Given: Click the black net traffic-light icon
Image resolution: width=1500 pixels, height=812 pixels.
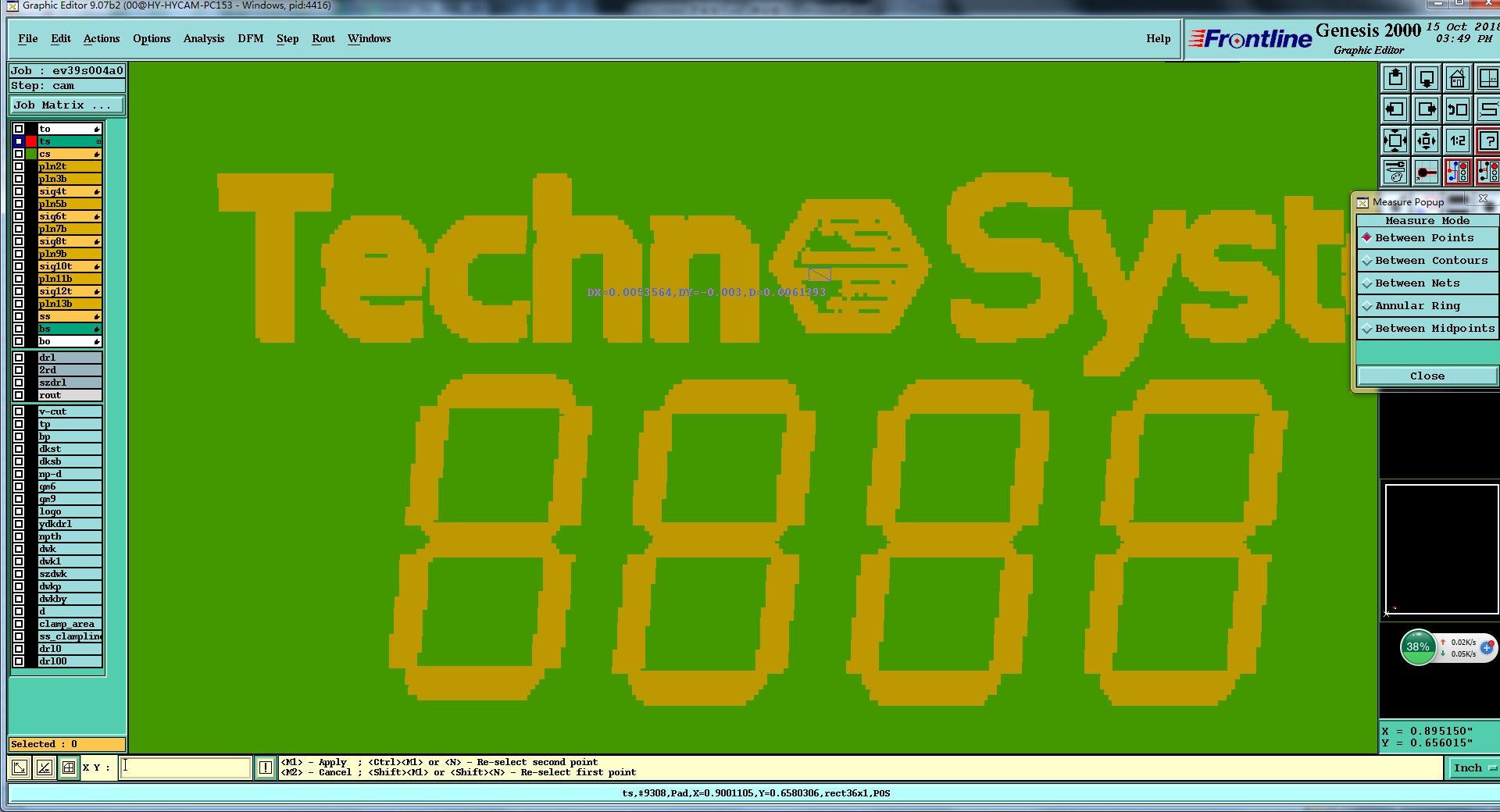Looking at the screenshot, I should [x=1488, y=173].
